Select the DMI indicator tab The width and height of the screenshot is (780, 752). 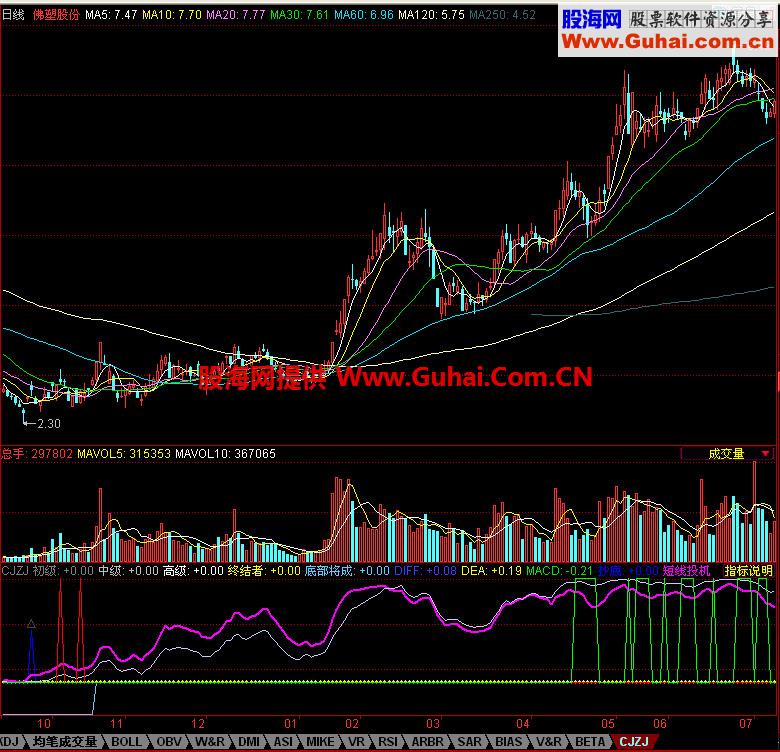249,742
